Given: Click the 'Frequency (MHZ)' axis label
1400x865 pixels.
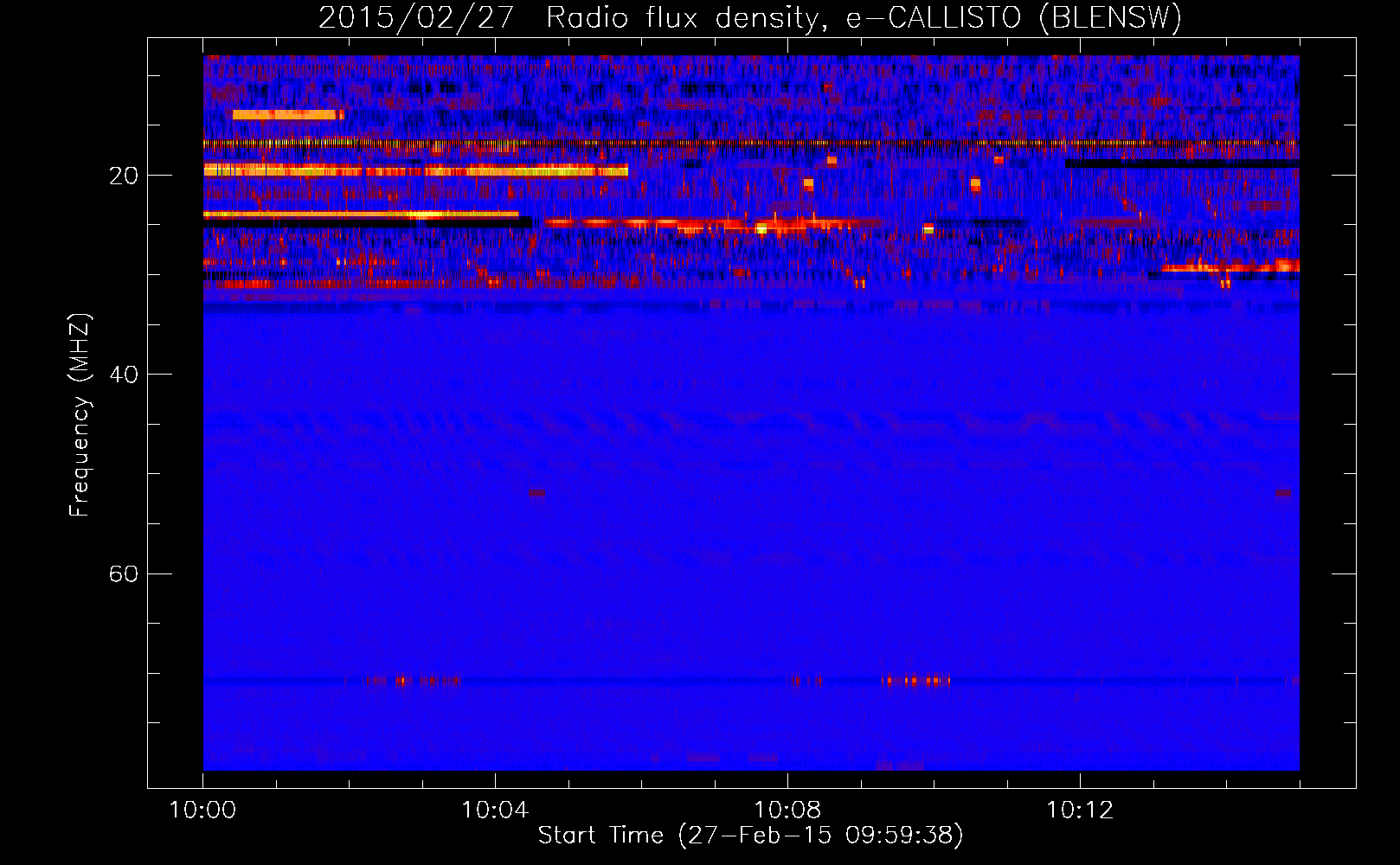Looking at the screenshot, I should [x=80, y=415].
